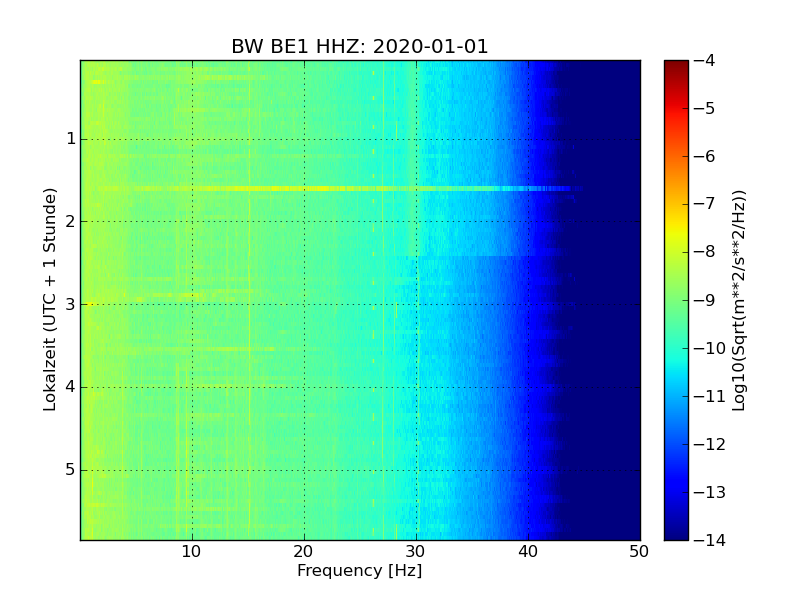800x600 pixels.
Task: Click the colorbar tick label '−7'
Action: [x=705, y=204]
